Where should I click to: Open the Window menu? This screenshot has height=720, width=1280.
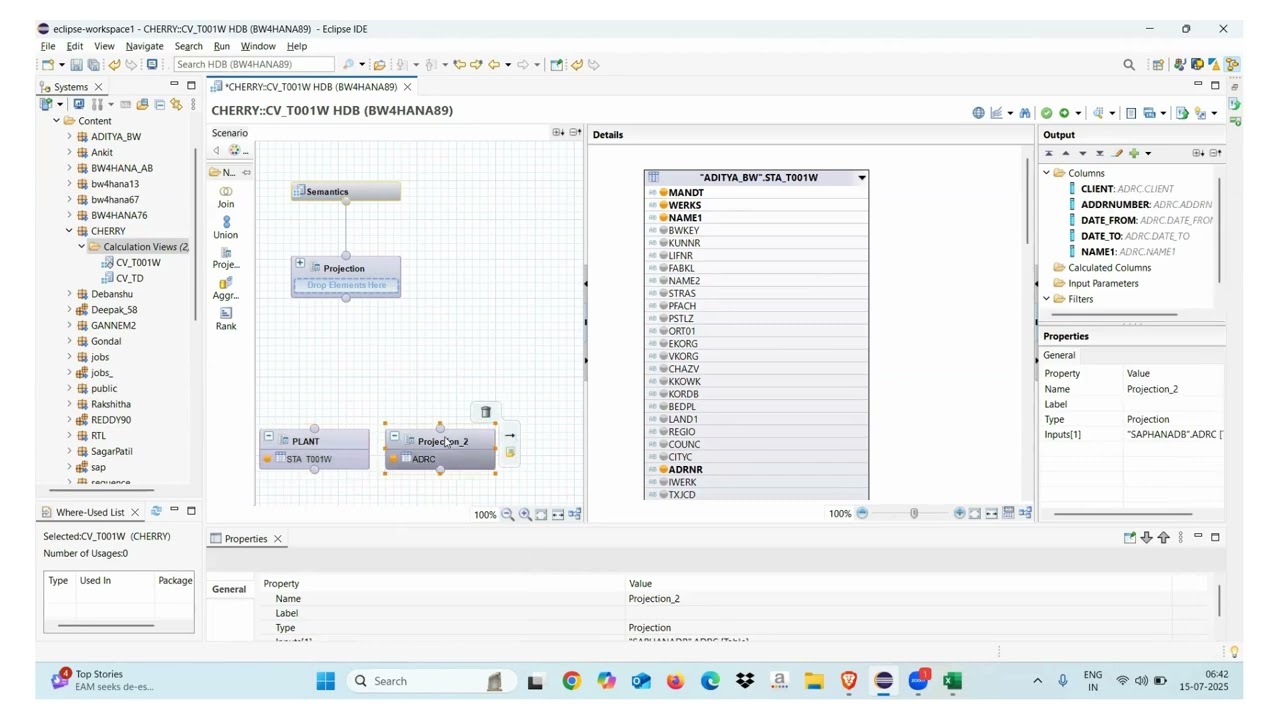(x=258, y=46)
